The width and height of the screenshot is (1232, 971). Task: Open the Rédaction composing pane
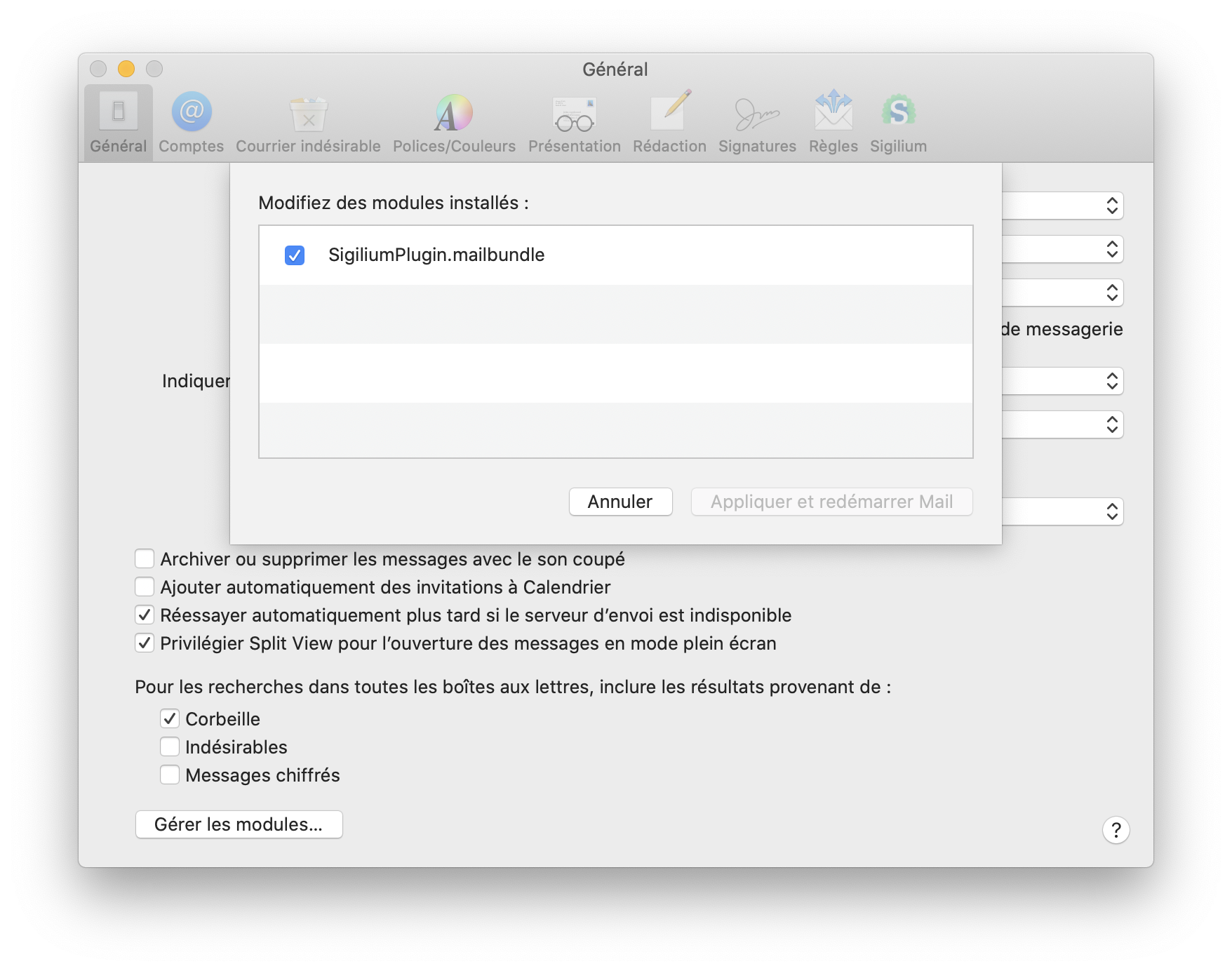tap(669, 123)
